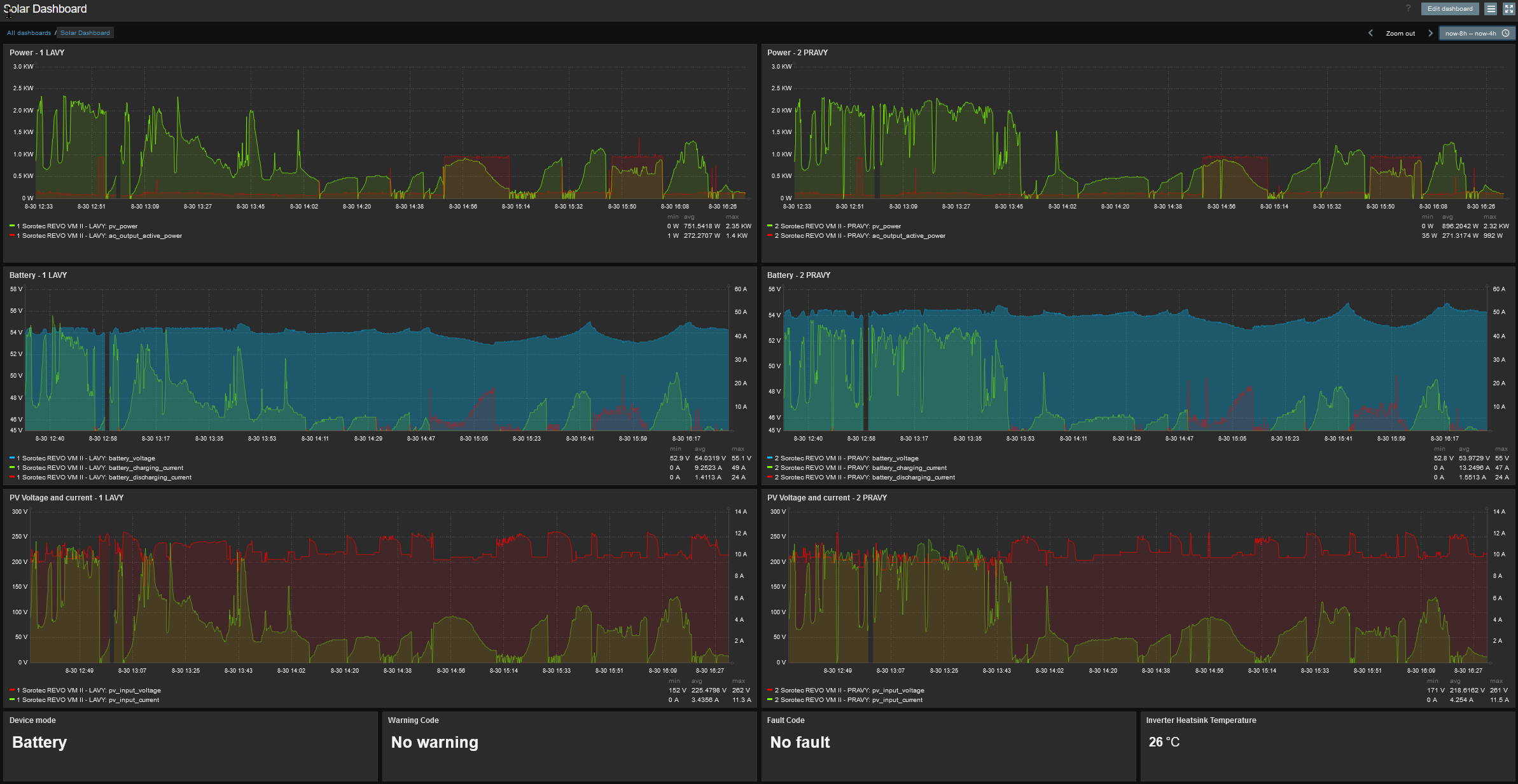Viewport: 1518px width, 784px height.
Task: Shift time range back with left arrow
Action: coord(1370,33)
